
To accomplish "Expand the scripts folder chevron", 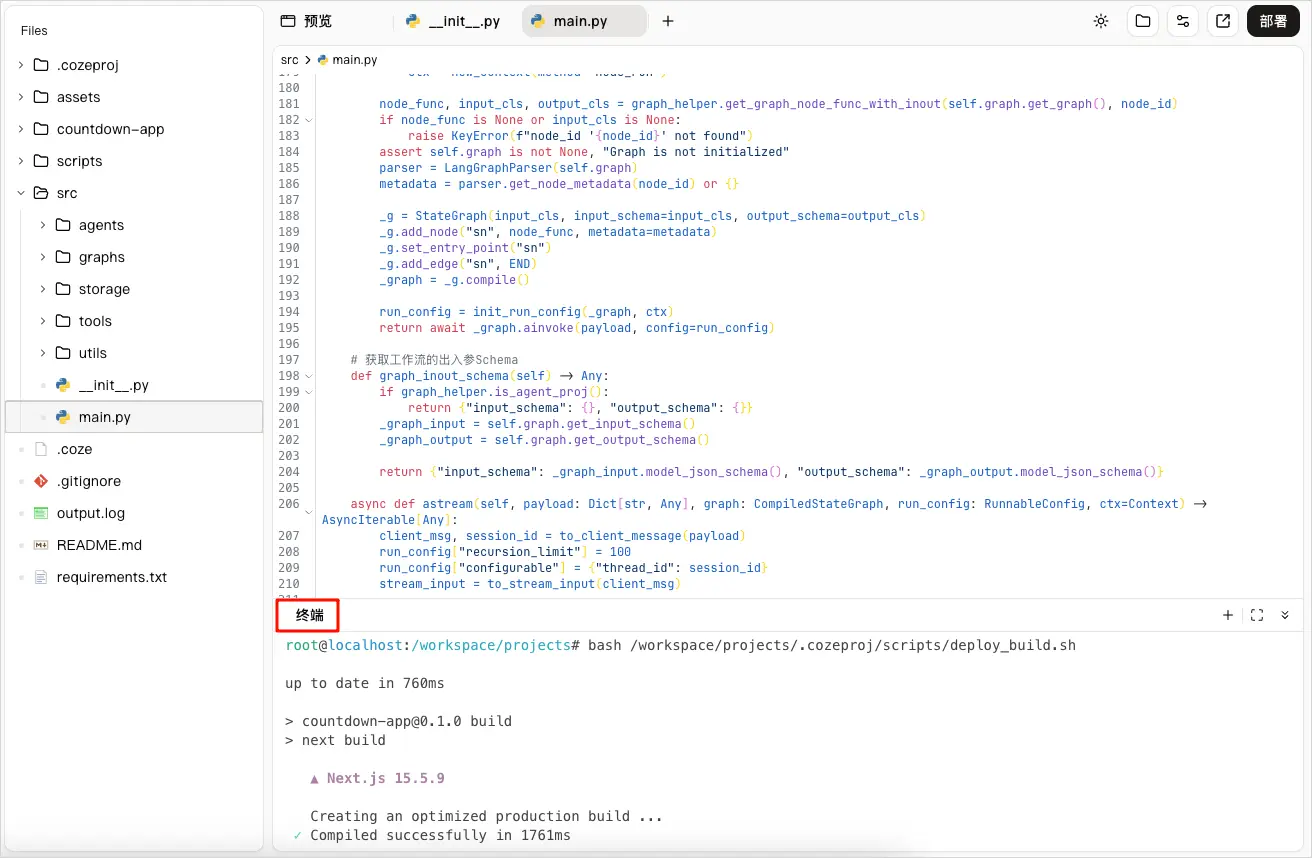I will click(x=21, y=161).
